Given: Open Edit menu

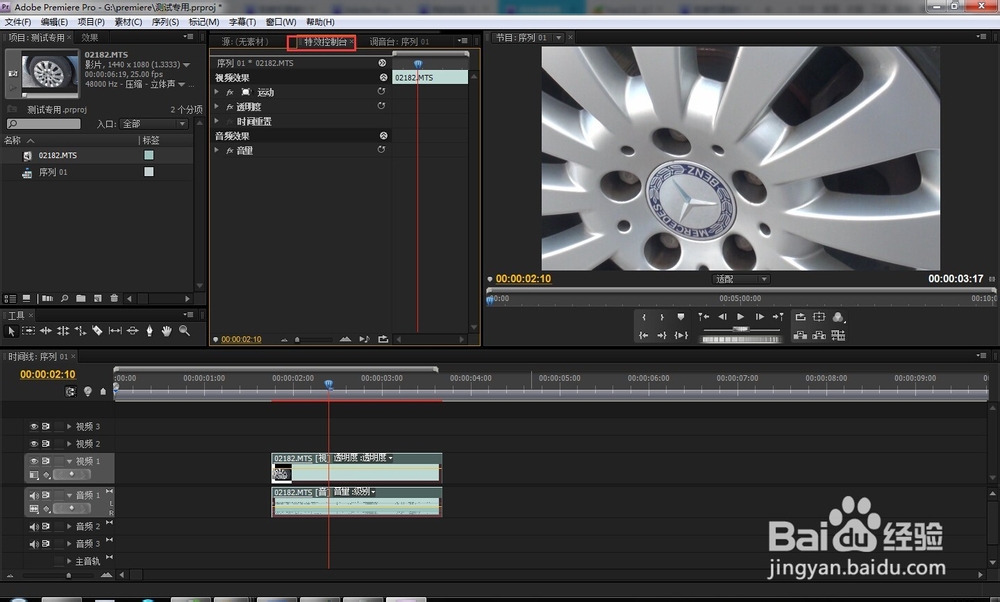Looking at the screenshot, I should tap(54, 22).
